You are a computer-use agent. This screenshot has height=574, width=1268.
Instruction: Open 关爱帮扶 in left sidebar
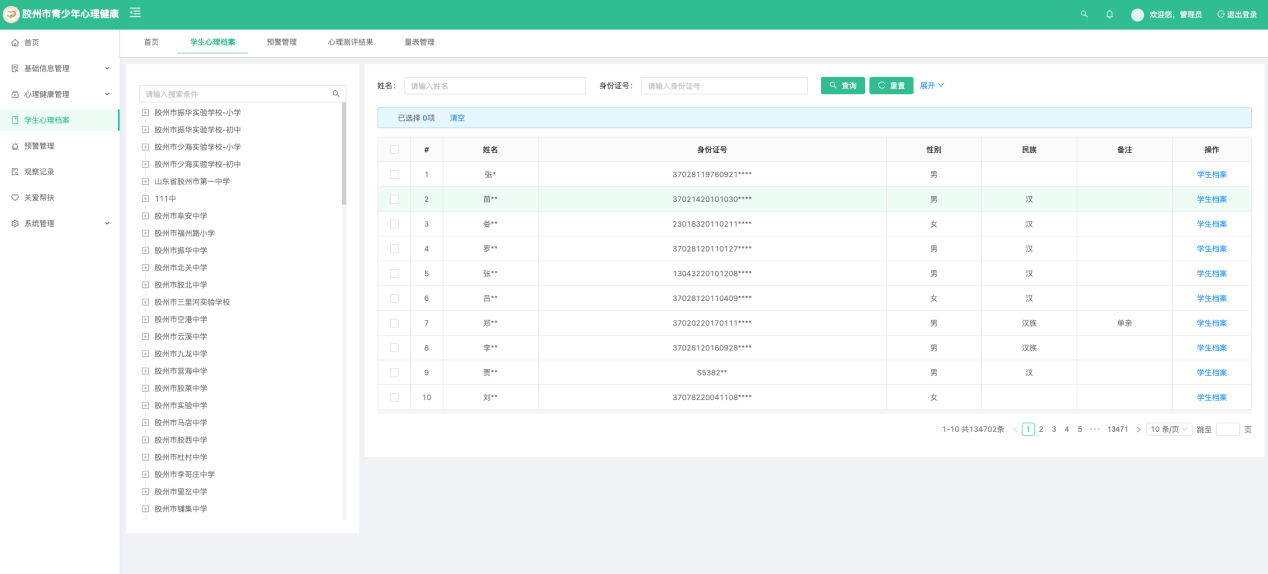click(x=39, y=198)
